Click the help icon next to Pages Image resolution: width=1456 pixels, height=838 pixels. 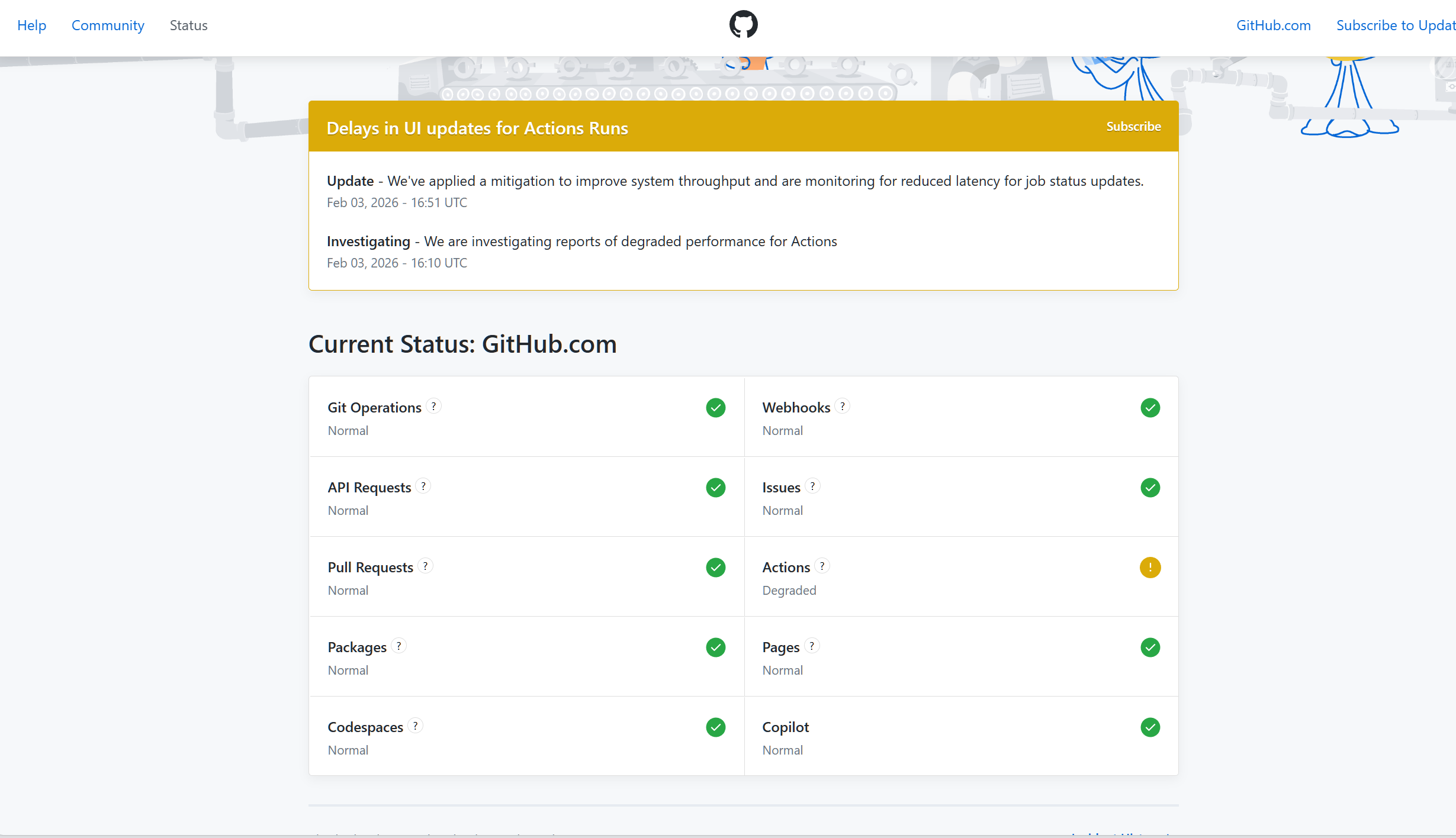point(812,646)
